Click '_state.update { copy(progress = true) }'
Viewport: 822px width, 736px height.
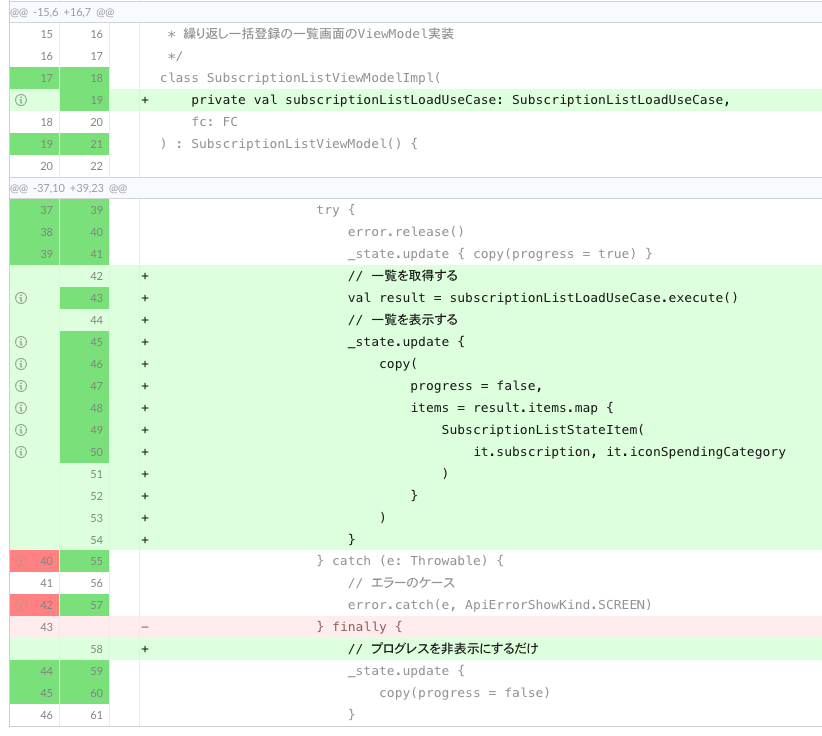(500, 254)
